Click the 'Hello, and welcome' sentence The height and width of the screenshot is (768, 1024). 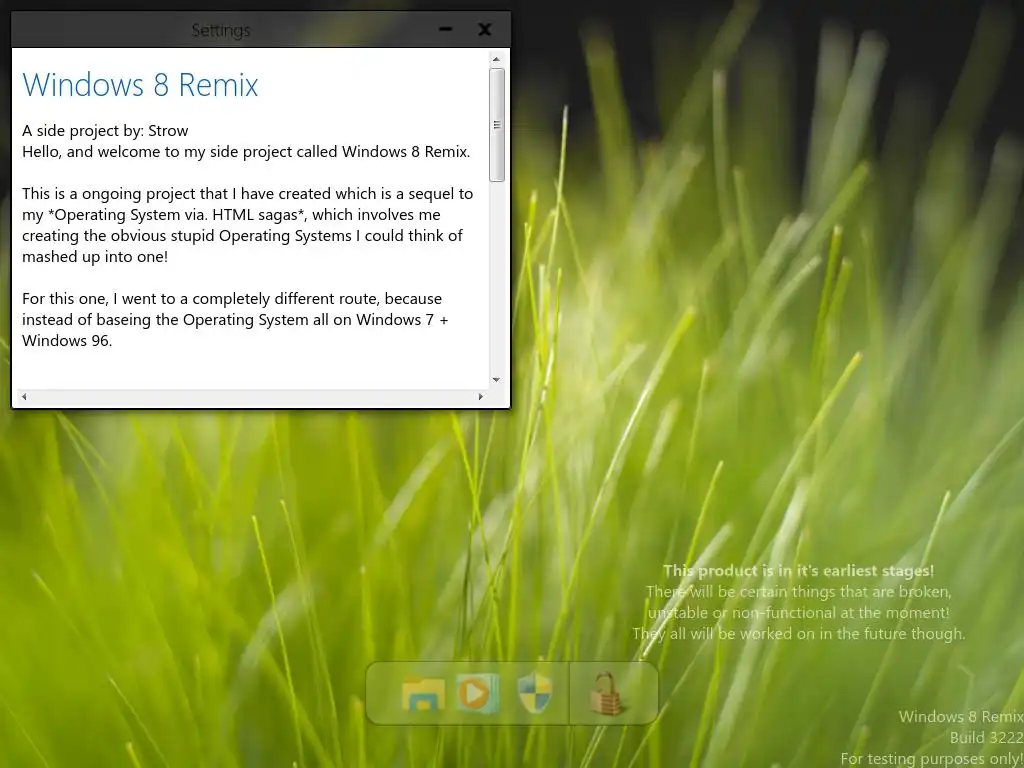pos(246,152)
